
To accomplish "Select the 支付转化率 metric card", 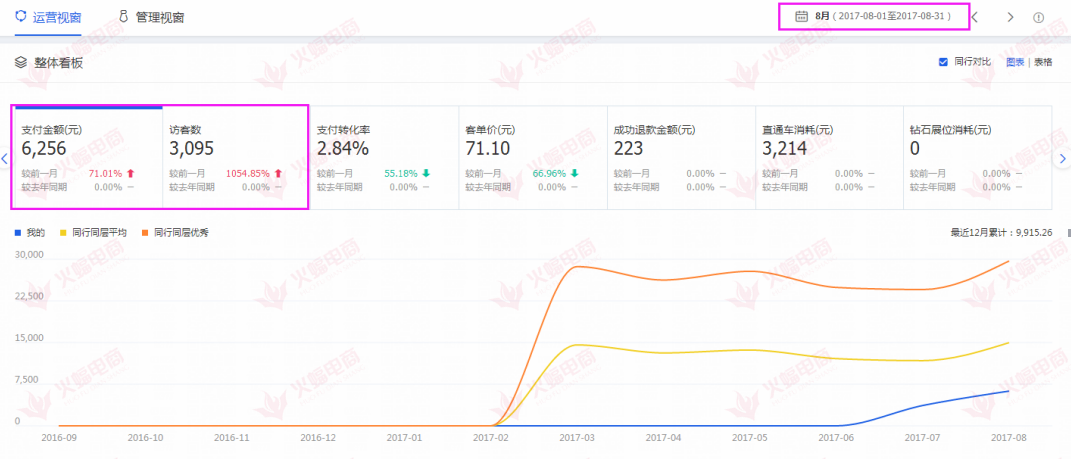I will [x=383, y=157].
